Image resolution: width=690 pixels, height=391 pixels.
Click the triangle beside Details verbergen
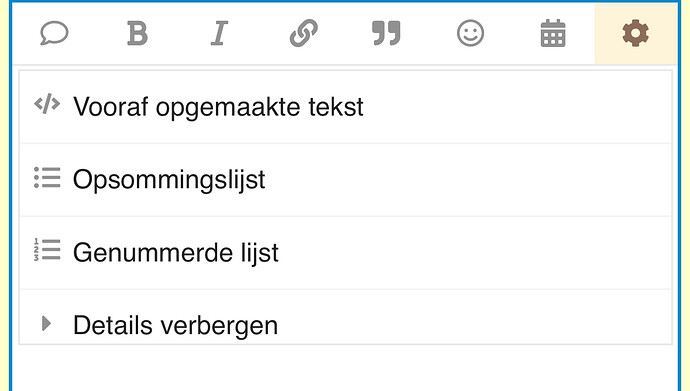(x=46, y=323)
